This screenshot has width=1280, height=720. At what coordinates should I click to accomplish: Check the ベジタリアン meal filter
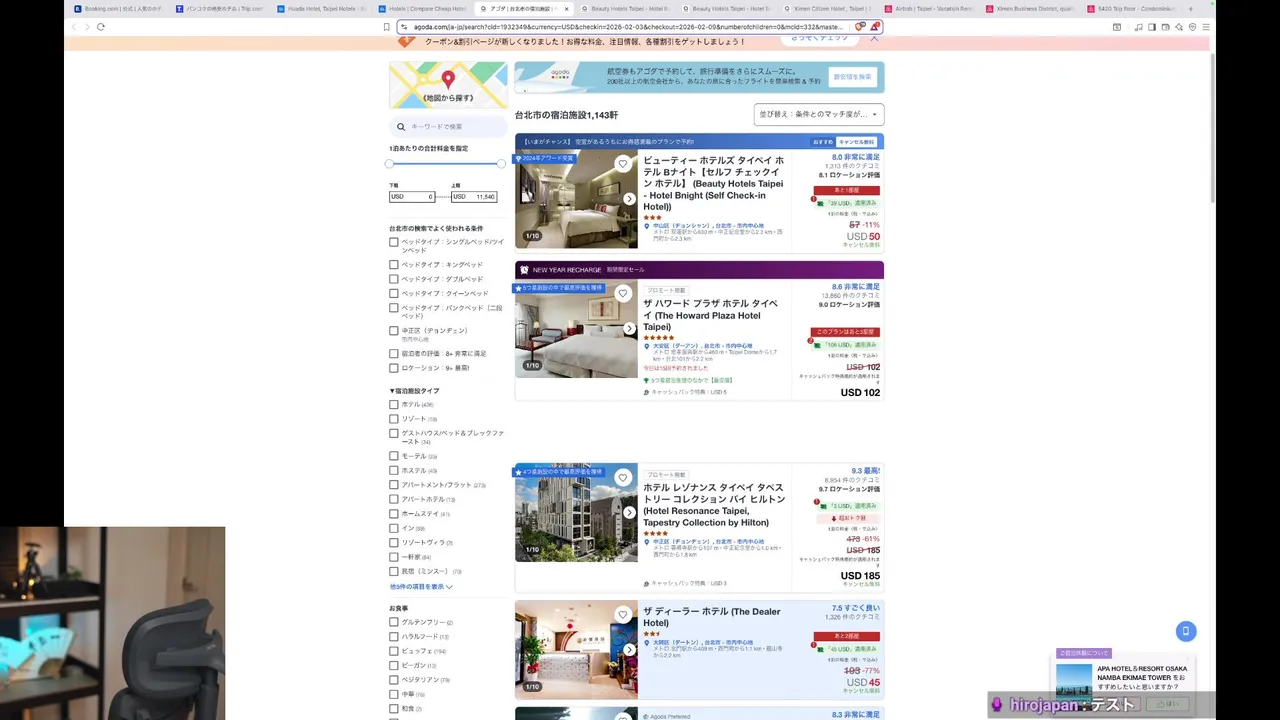394,680
